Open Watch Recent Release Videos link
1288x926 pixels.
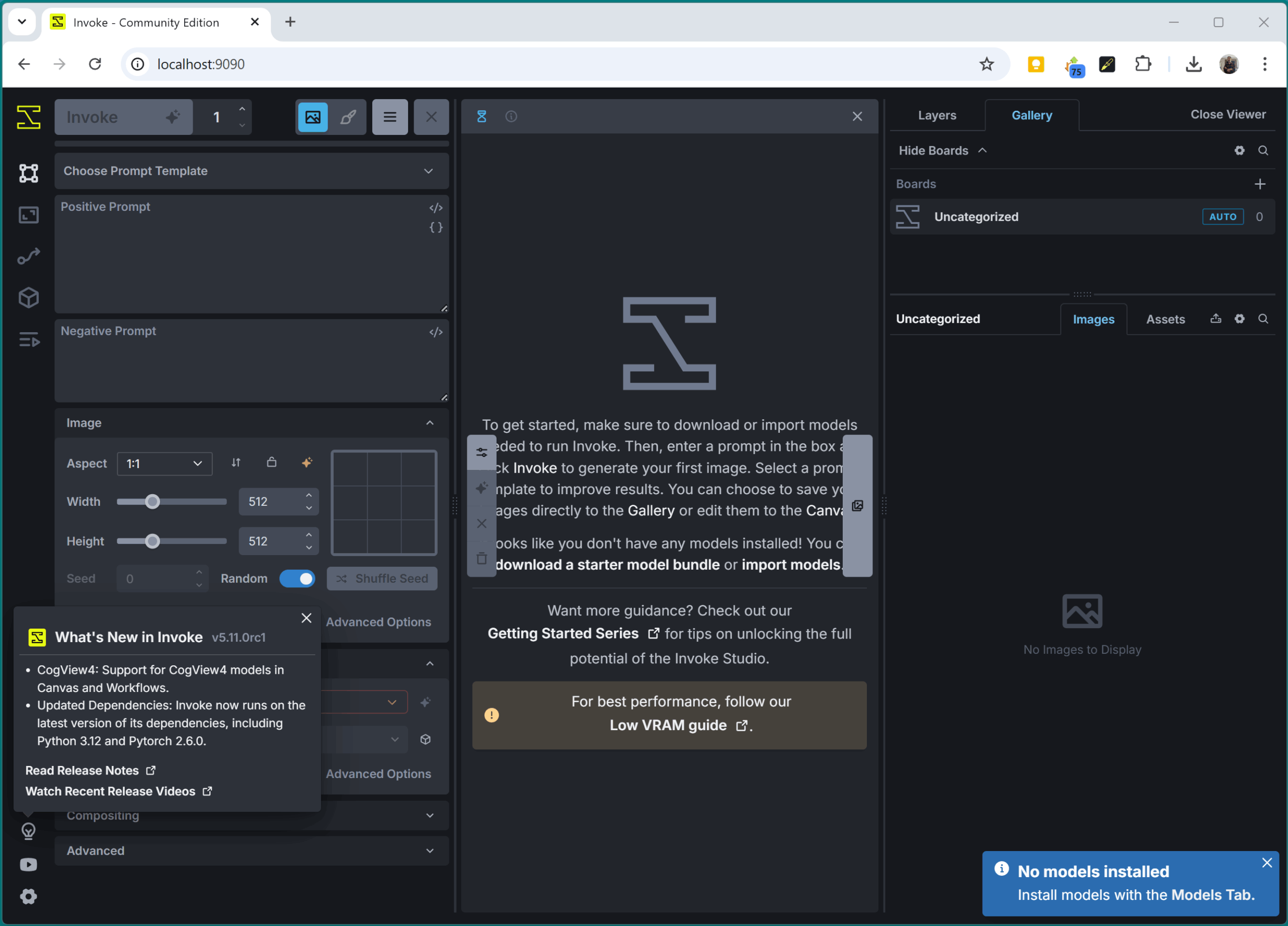(x=119, y=791)
